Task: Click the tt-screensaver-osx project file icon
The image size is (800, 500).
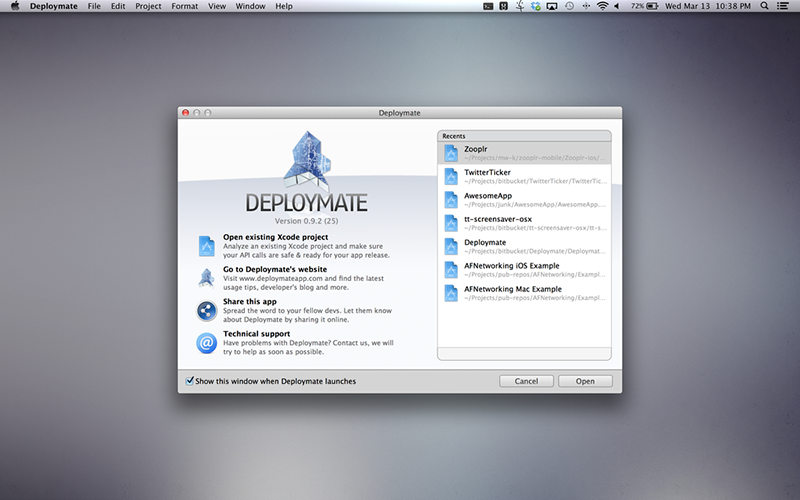Action: click(x=451, y=223)
